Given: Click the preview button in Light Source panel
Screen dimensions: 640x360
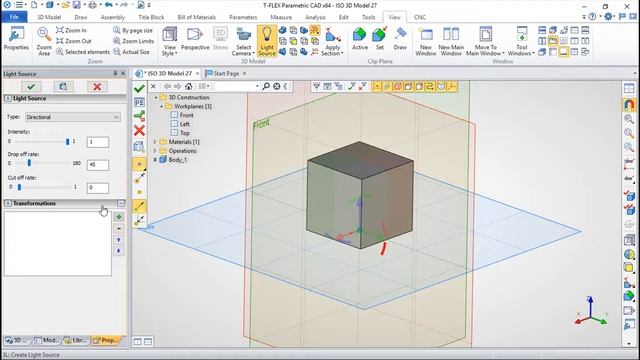Looking at the screenshot, I should pos(63,87).
